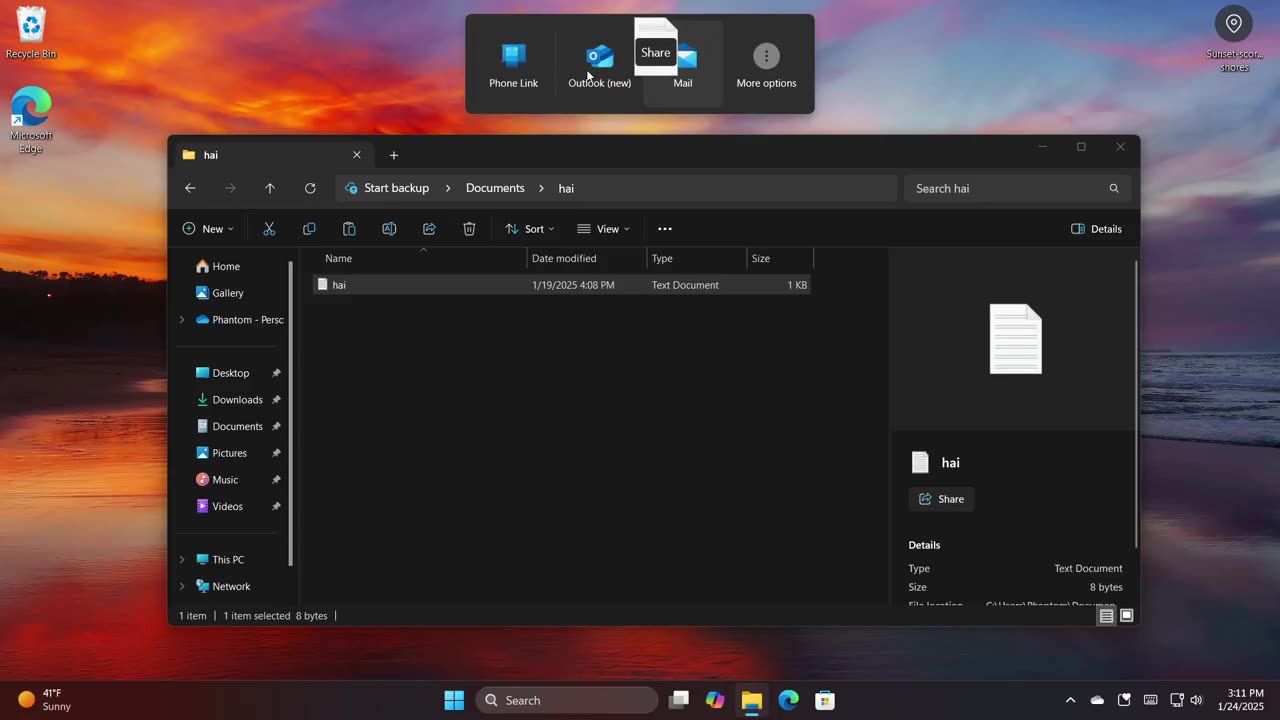Navigate to Documents breadcrumb

click(495, 188)
